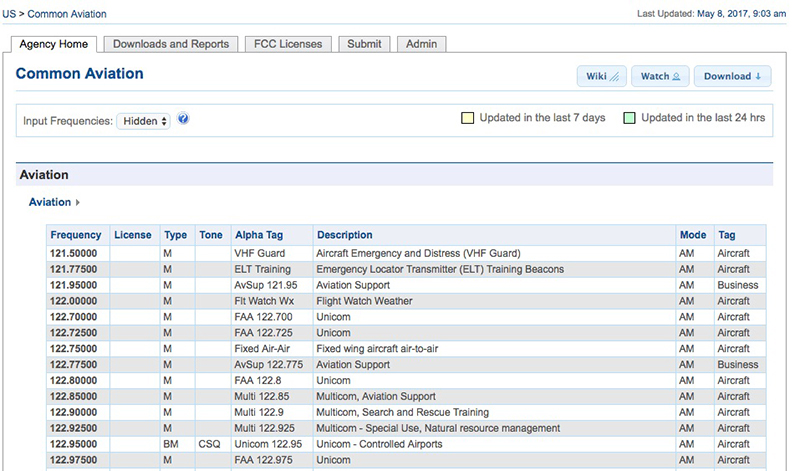800x471 pixels.
Task: Switch to the Downloads and Reports tab
Action: pos(170,44)
